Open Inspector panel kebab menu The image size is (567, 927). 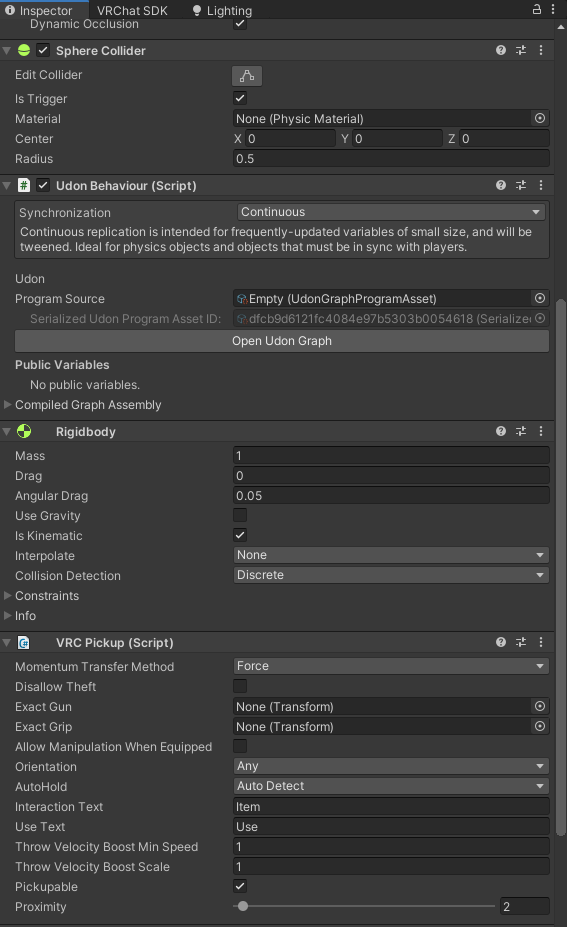pos(553,9)
